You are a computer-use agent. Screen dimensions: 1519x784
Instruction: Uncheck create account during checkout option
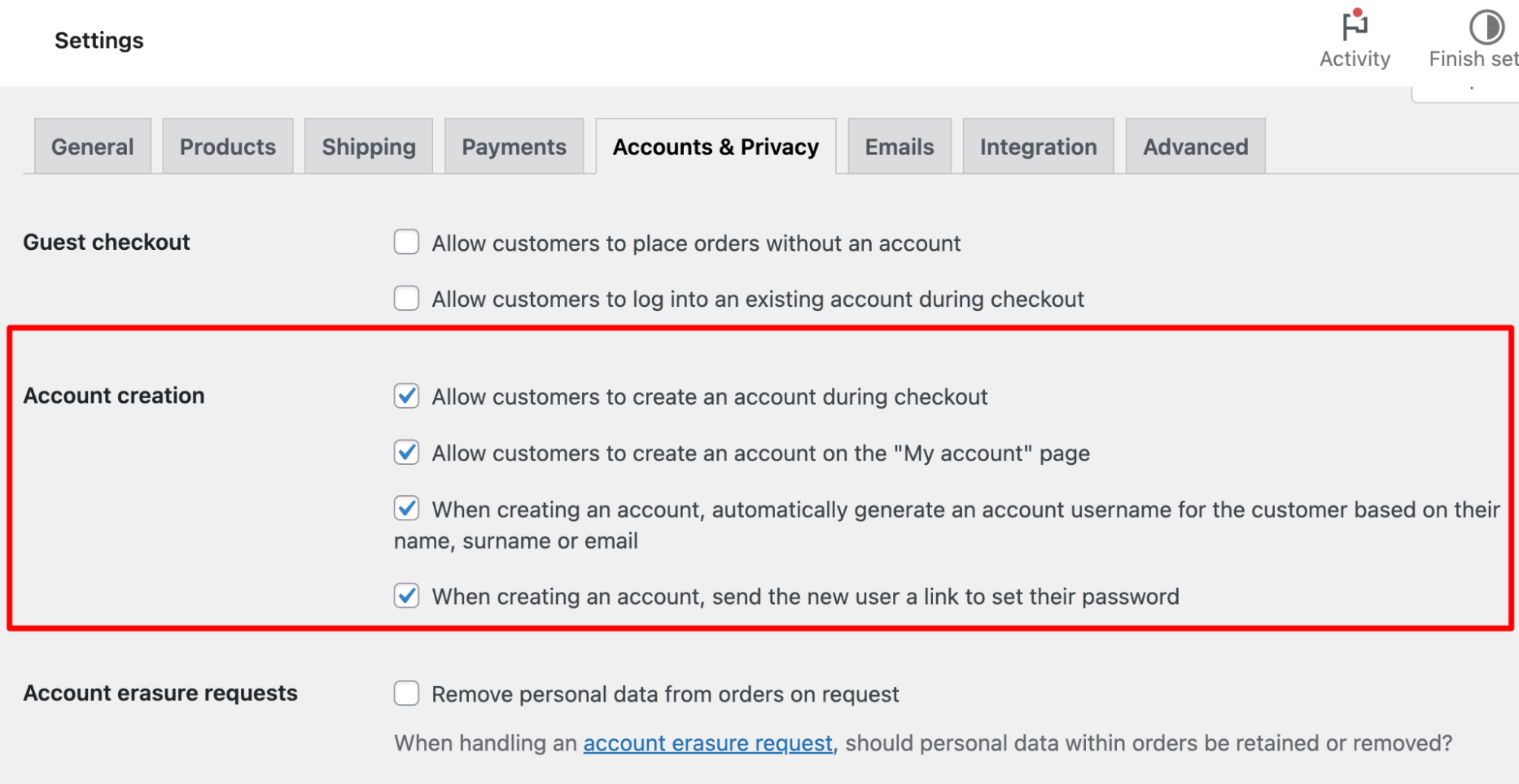point(407,396)
